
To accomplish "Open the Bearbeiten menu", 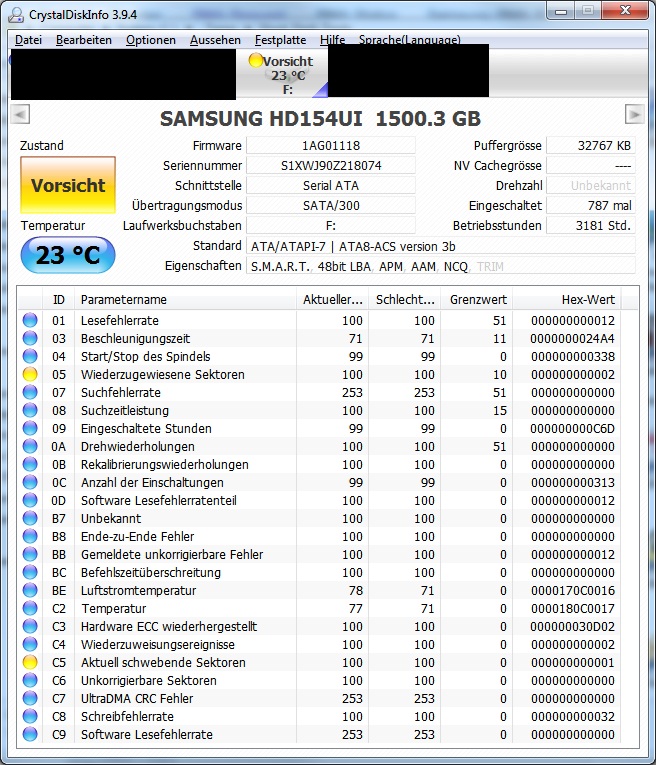I will pyautogui.click(x=84, y=40).
